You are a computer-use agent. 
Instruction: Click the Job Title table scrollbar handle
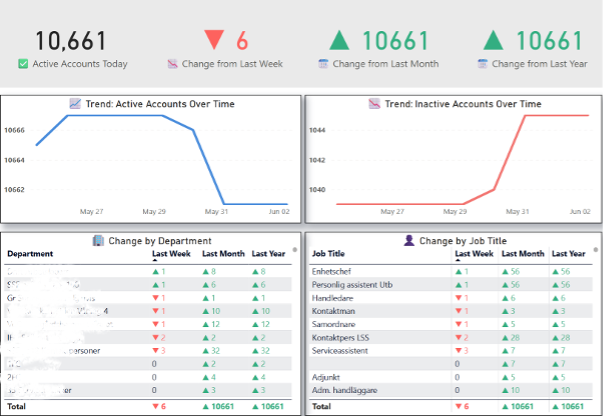[x=596, y=250]
